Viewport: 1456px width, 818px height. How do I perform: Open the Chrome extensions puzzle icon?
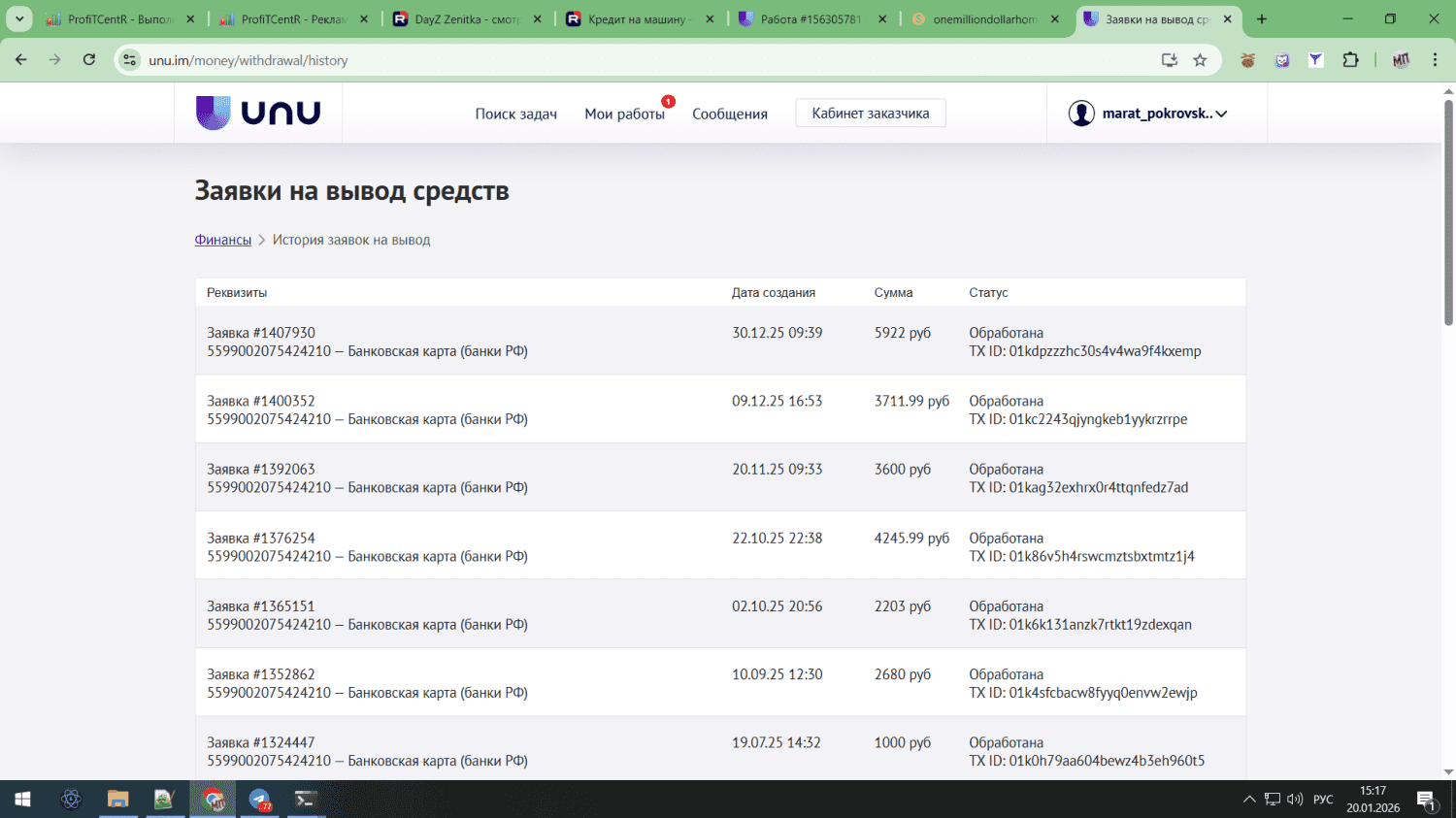tap(1350, 60)
